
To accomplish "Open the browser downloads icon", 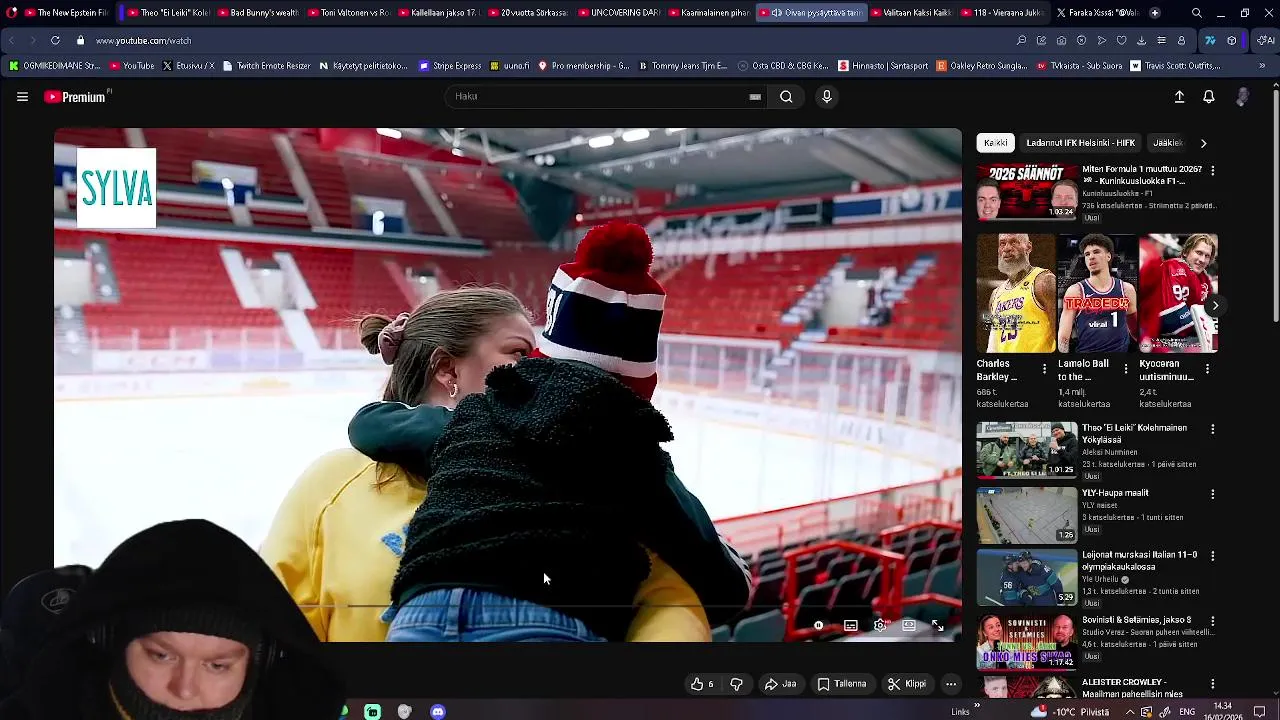I will pos(1141,41).
